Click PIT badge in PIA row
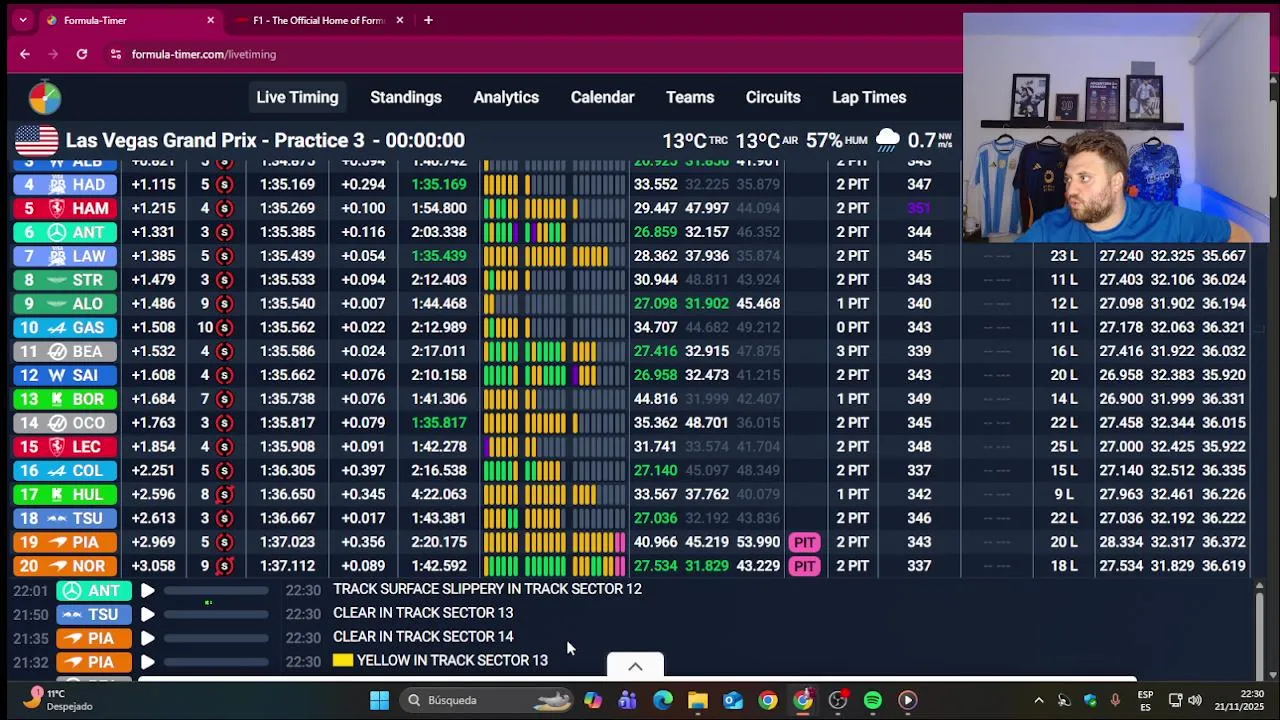This screenshot has width=1280, height=720. (x=804, y=542)
